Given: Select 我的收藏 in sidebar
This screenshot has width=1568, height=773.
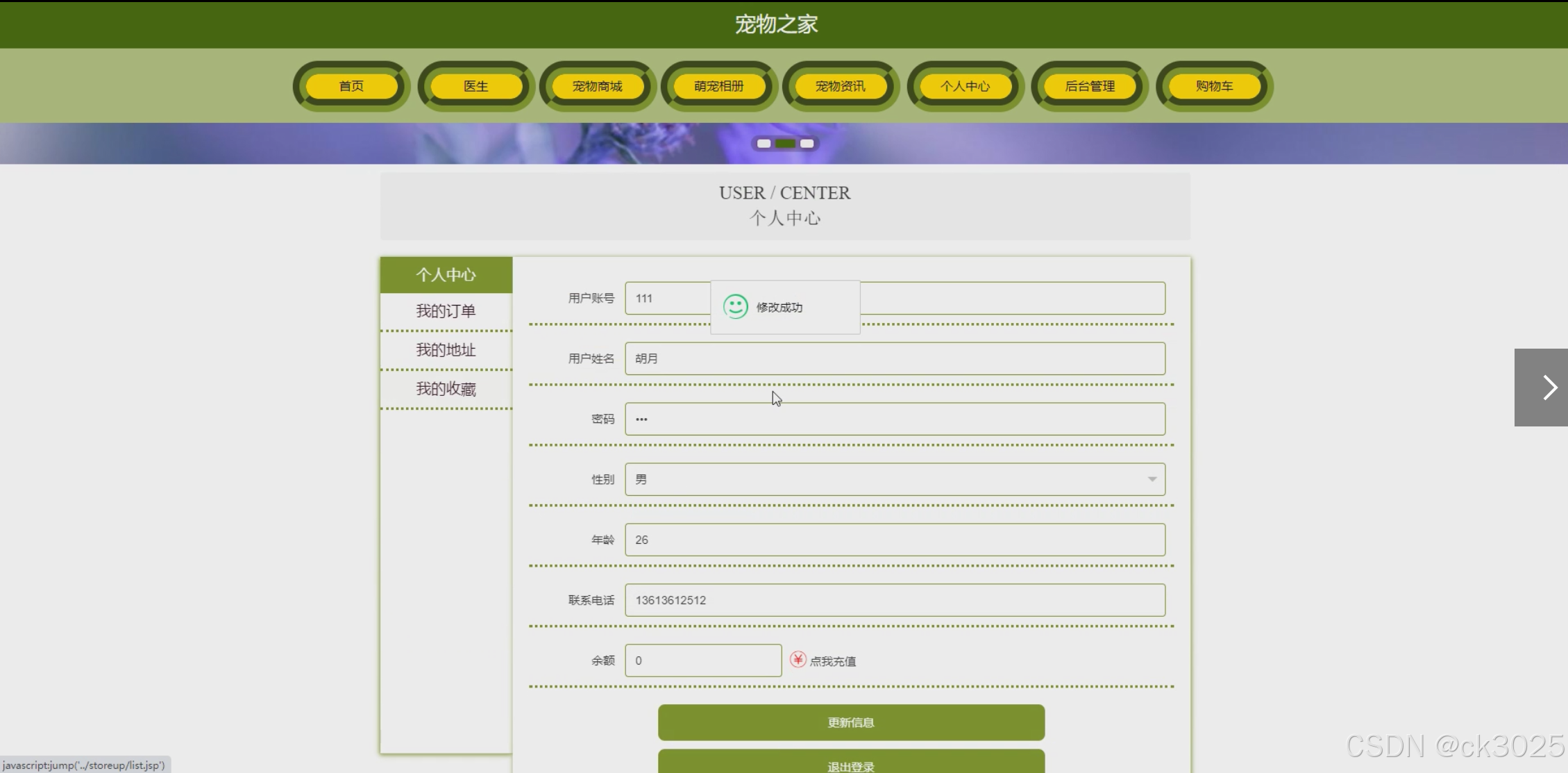Looking at the screenshot, I should click(x=446, y=389).
